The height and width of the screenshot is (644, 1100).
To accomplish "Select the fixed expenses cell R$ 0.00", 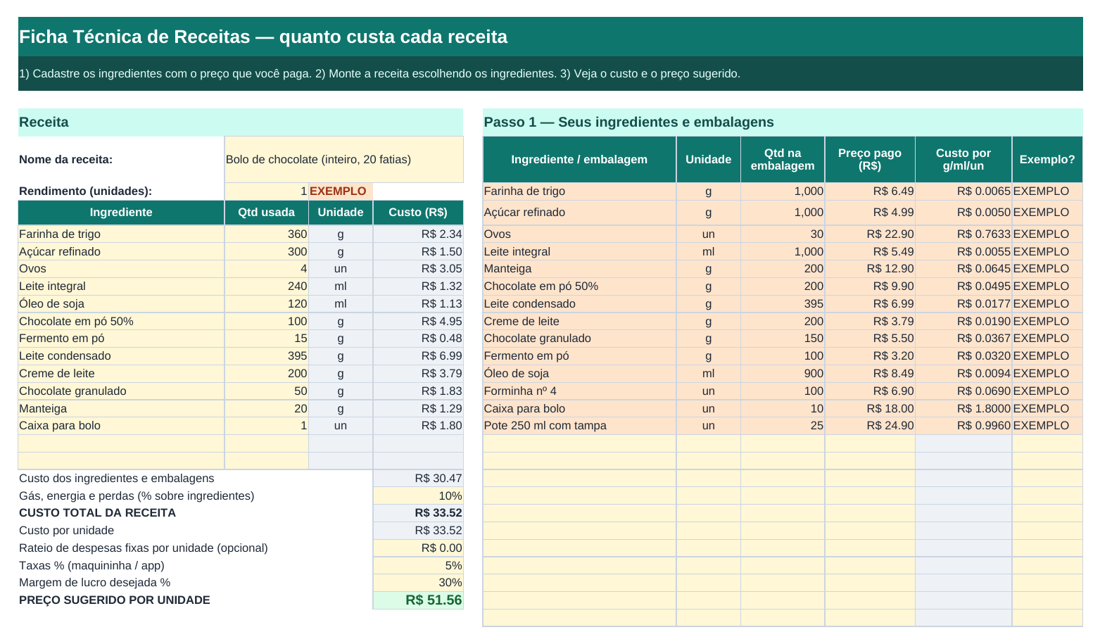I will point(418,548).
